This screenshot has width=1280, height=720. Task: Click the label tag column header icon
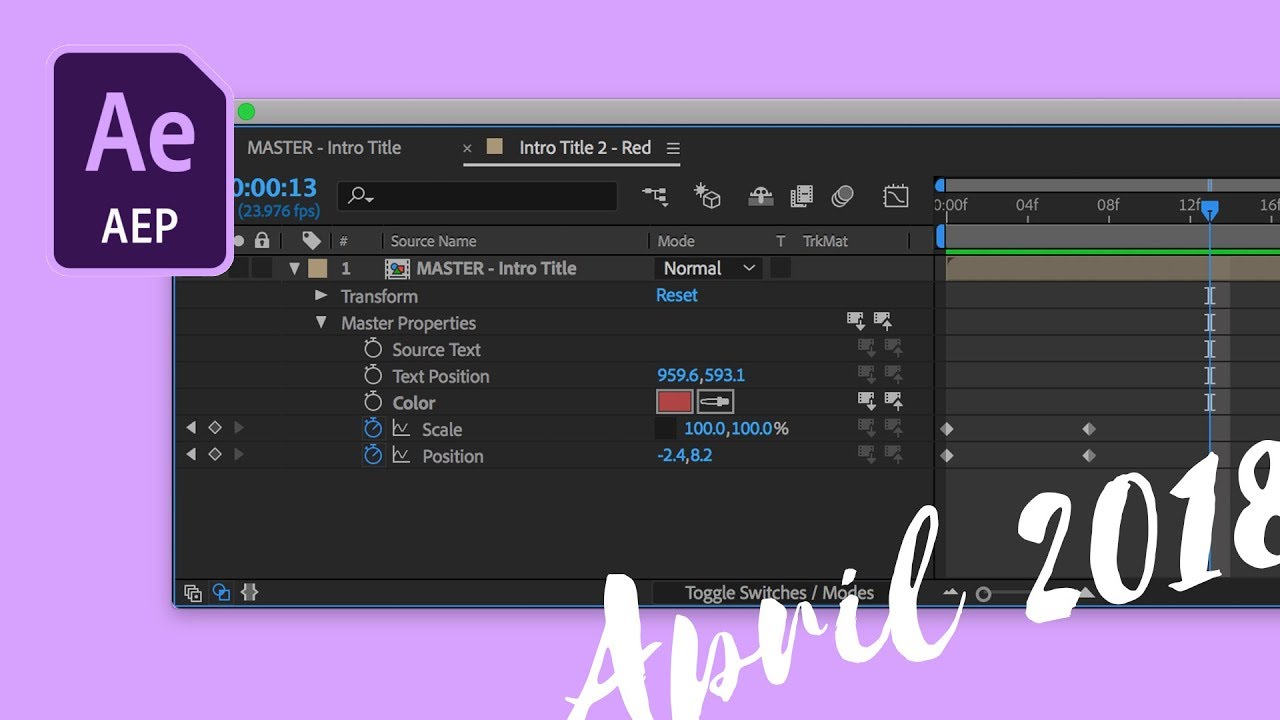coord(311,241)
